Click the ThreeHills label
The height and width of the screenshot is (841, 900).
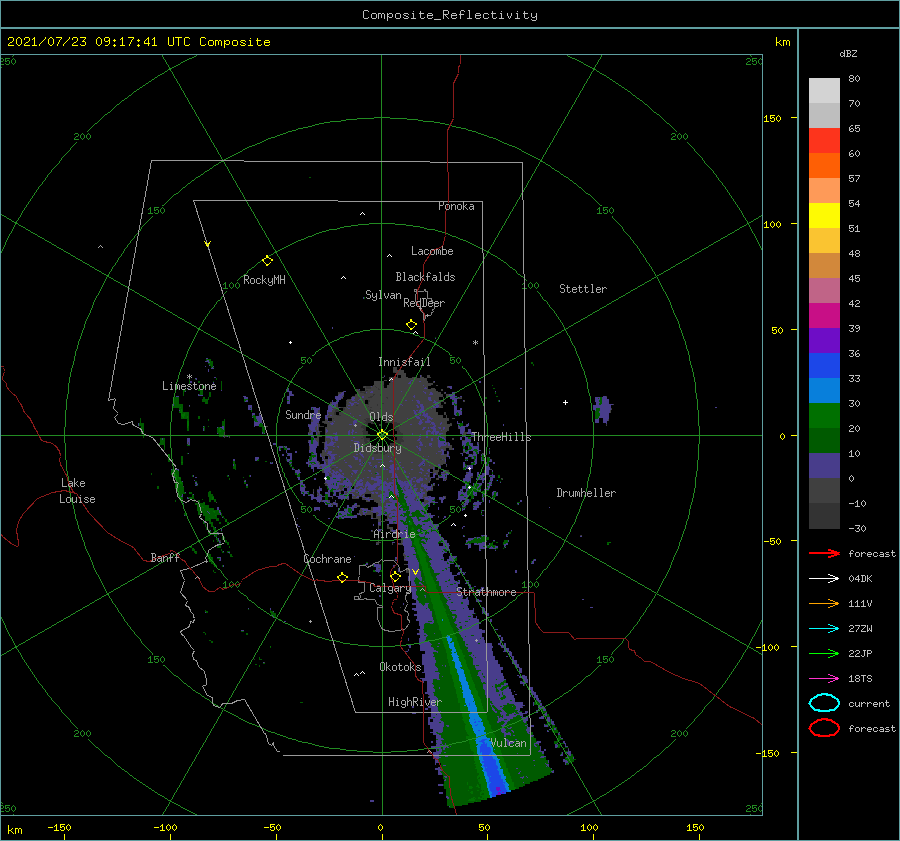coord(501,437)
